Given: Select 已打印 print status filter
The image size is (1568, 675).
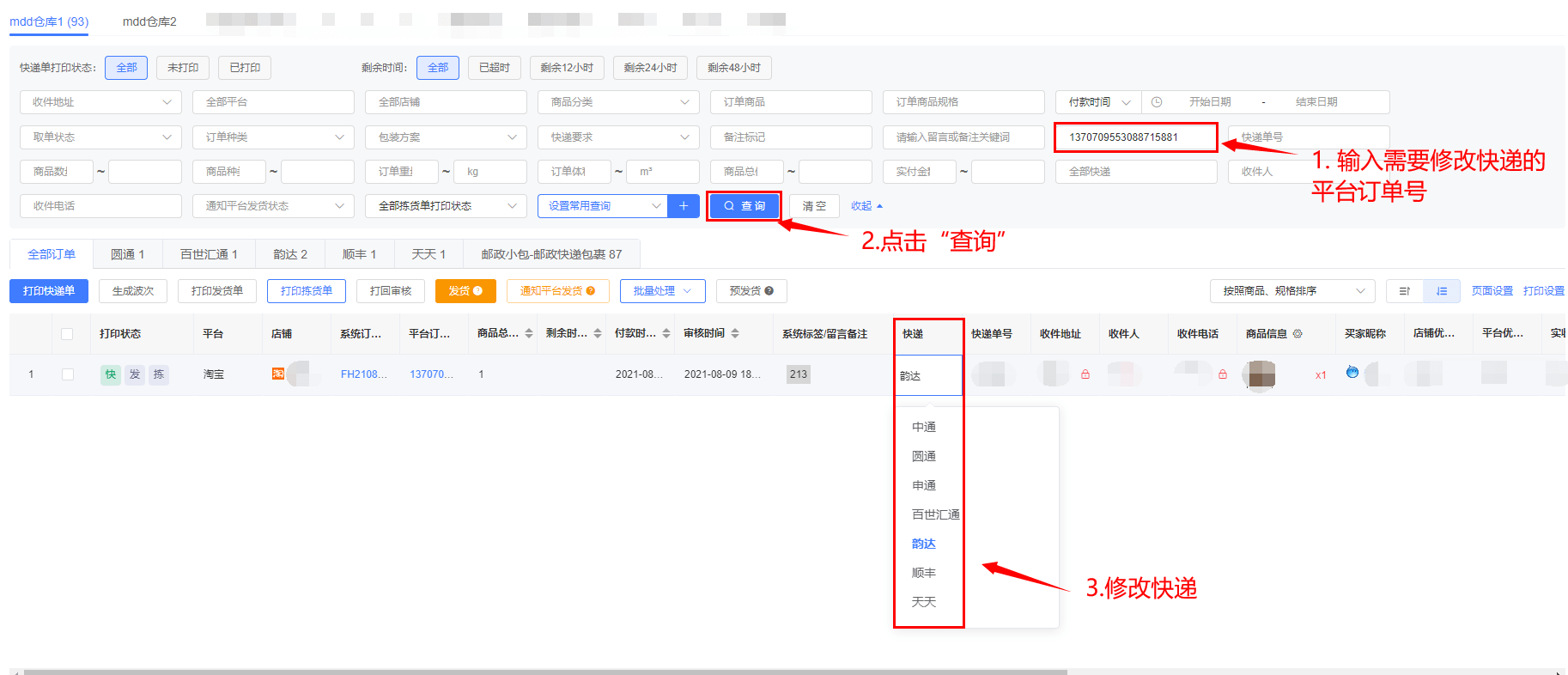Looking at the screenshot, I should 245,68.
